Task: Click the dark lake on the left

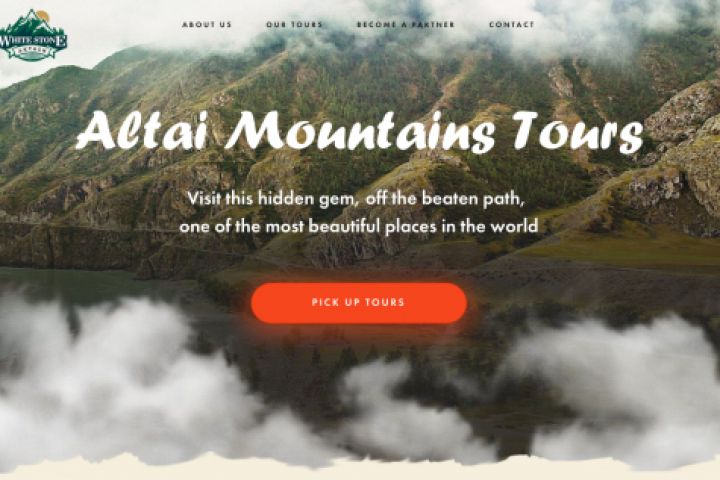Action: [69, 282]
